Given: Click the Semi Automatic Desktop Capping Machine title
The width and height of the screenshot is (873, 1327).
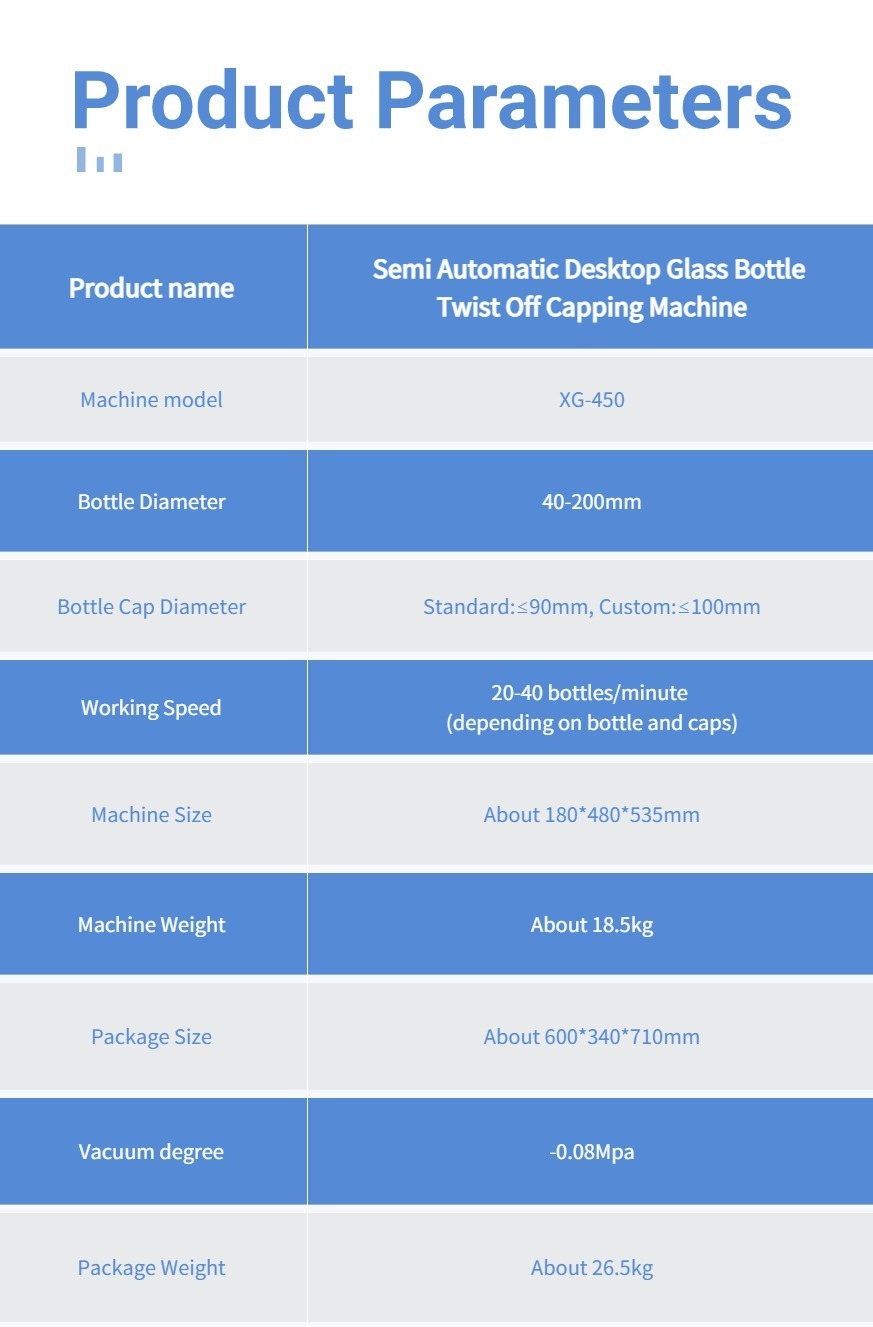Looking at the screenshot, I should tap(590, 288).
